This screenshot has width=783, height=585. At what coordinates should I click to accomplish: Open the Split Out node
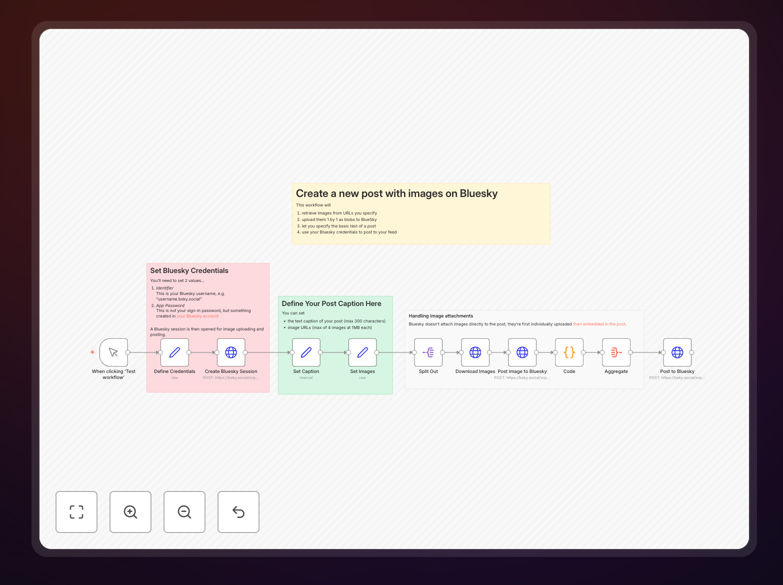[x=428, y=352]
